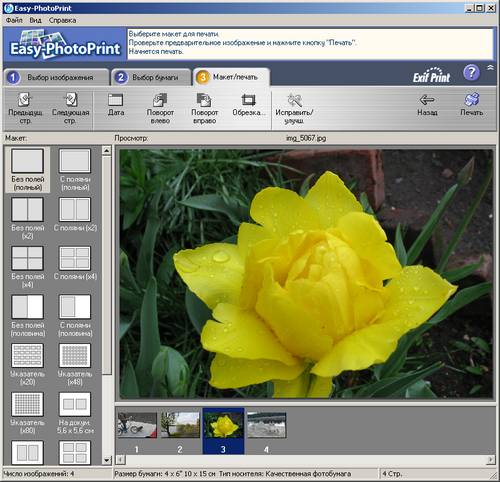Image resolution: width=500 pixels, height=482 pixels.
Task: Select layout Без полей (половина)
Action: (28, 315)
